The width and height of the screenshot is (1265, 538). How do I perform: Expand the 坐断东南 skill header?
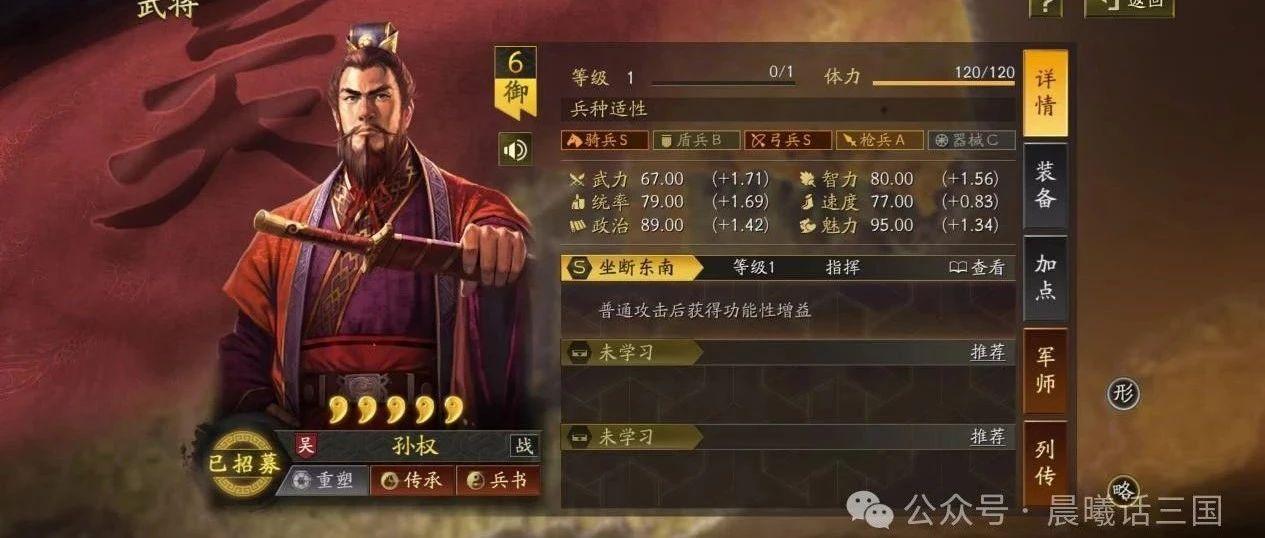[788, 267]
